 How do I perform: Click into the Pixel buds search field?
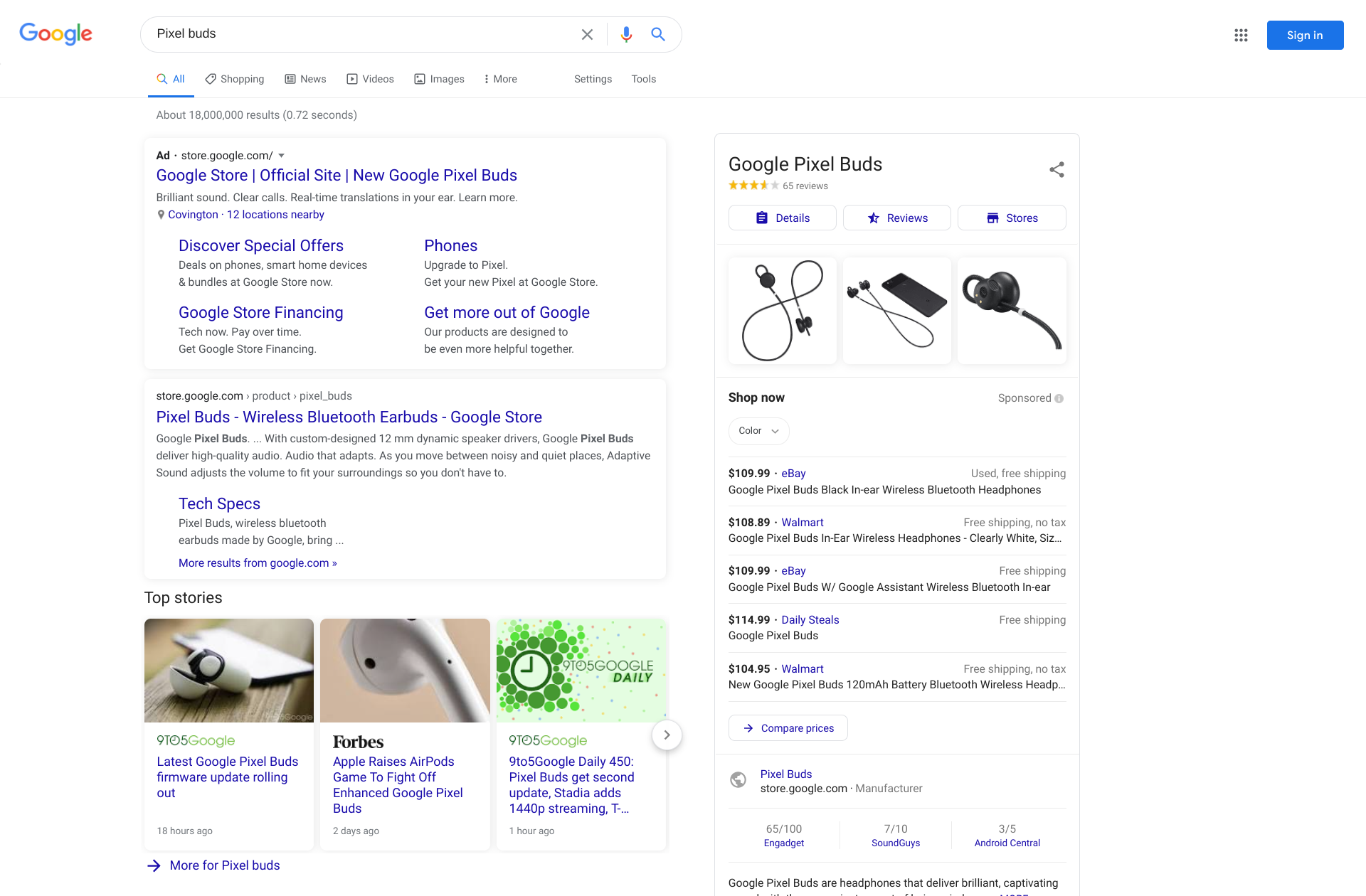tap(356, 34)
